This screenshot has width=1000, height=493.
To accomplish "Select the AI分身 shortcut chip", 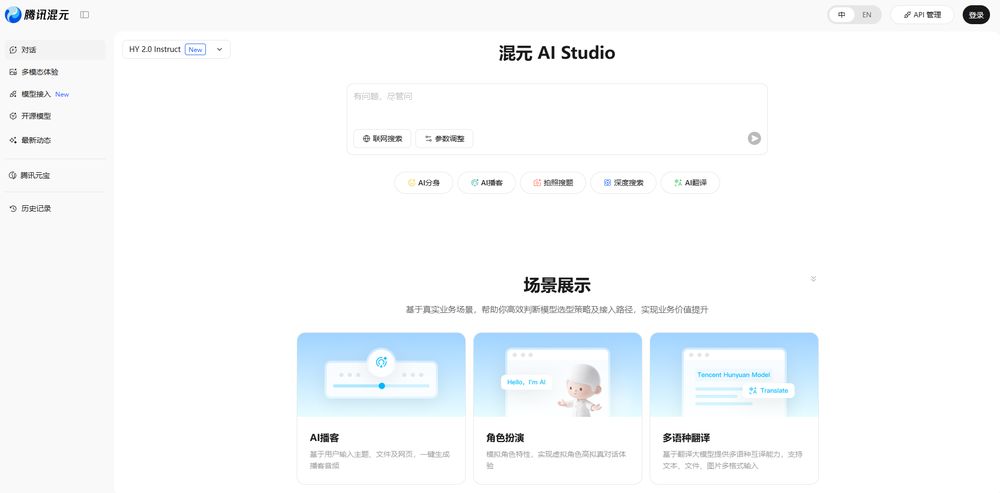I will click(423, 182).
